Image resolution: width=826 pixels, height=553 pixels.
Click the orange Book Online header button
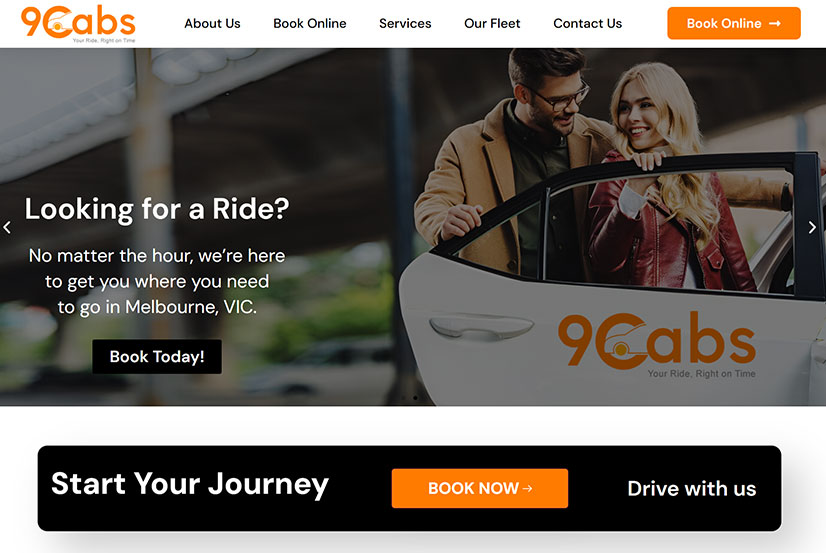coord(734,23)
